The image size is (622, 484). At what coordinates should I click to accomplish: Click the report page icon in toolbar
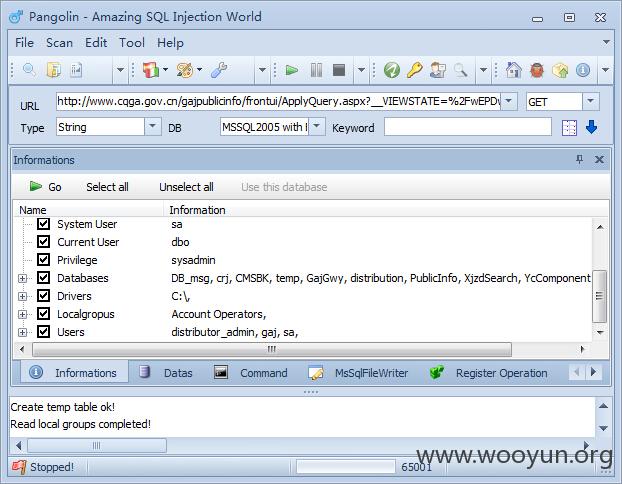coord(76,70)
